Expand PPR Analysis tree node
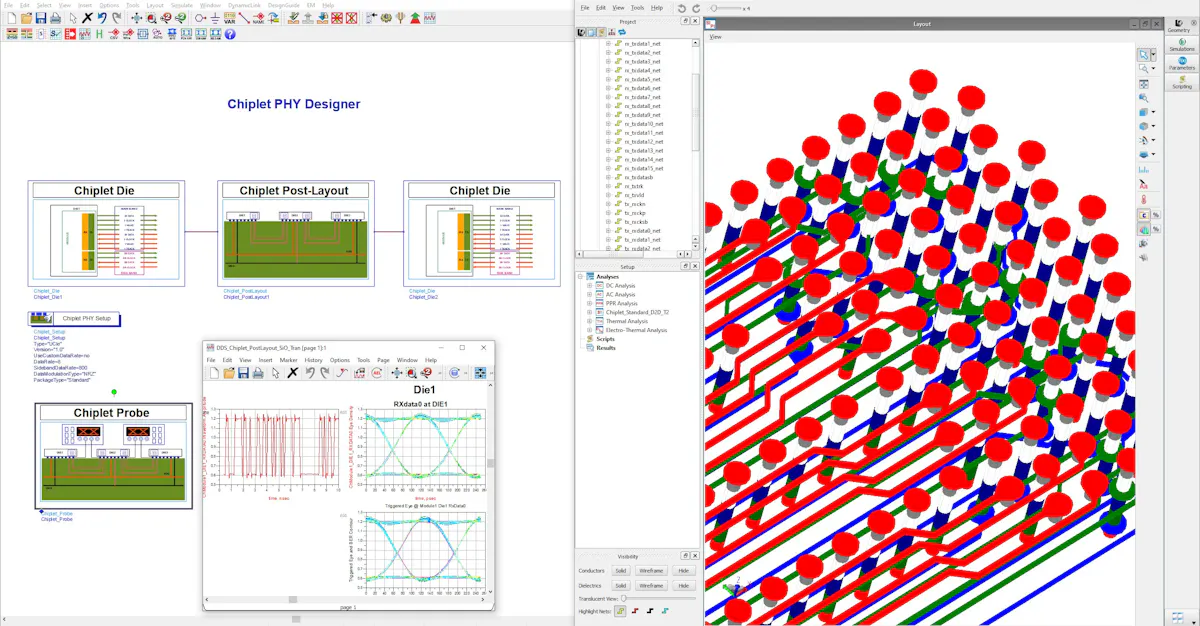 tap(589, 303)
